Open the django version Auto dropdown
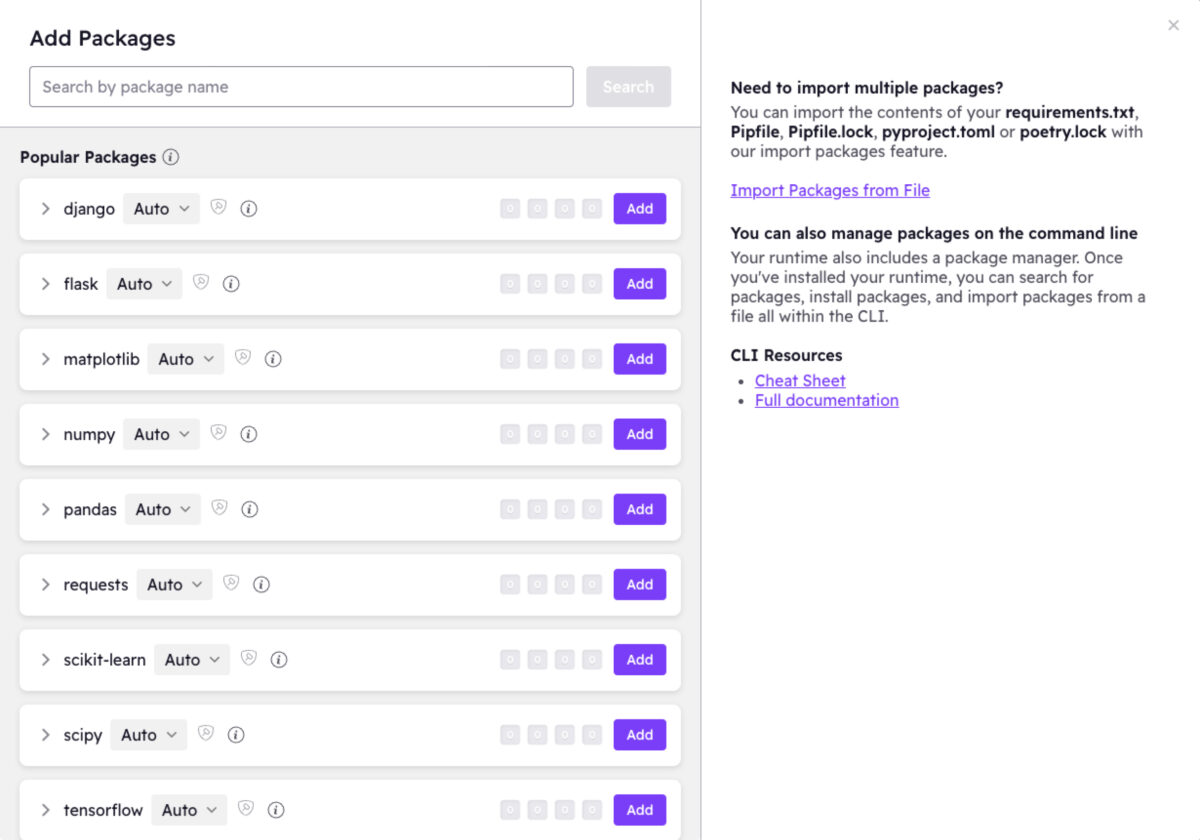The width and height of the screenshot is (1200, 840). pos(161,209)
